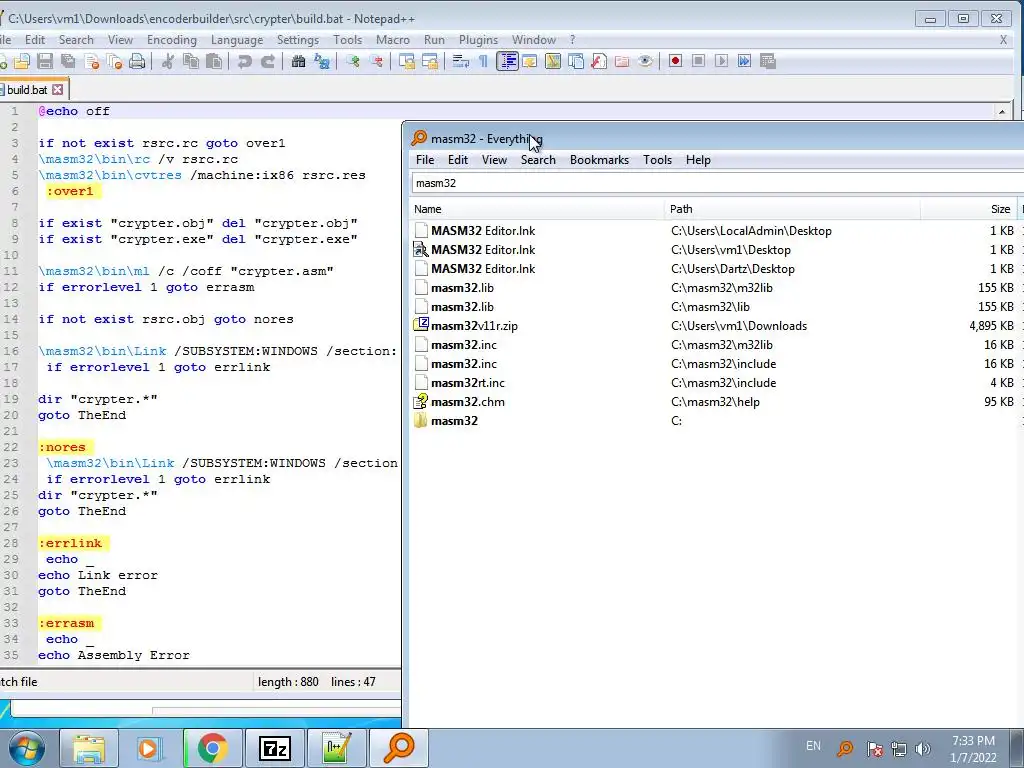Click the length : 880 status bar field
Screen dimensions: 1024x768
click(288, 682)
